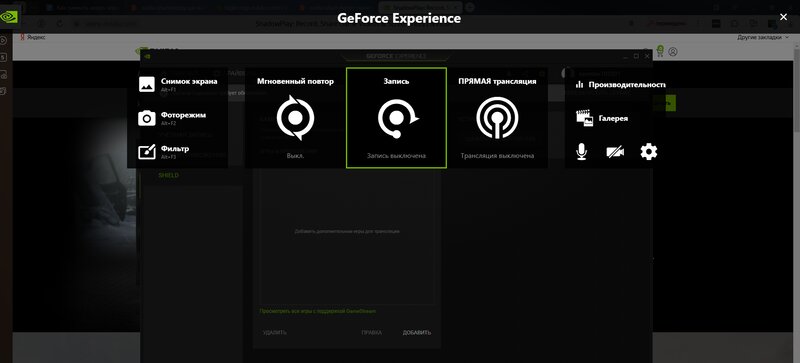The height and width of the screenshot is (363, 800).
Task: Click the NVIDIA logo in top-left corner
Action: point(9,17)
